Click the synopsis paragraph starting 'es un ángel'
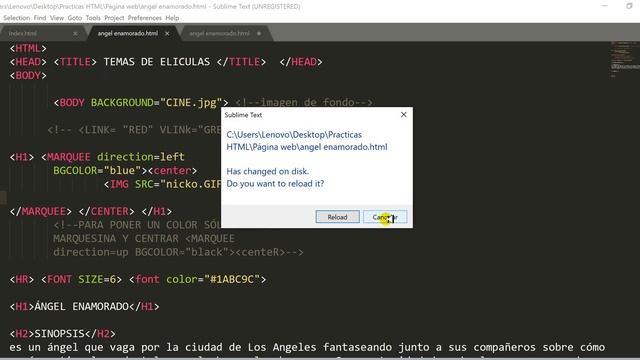 click(x=307, y=348)
